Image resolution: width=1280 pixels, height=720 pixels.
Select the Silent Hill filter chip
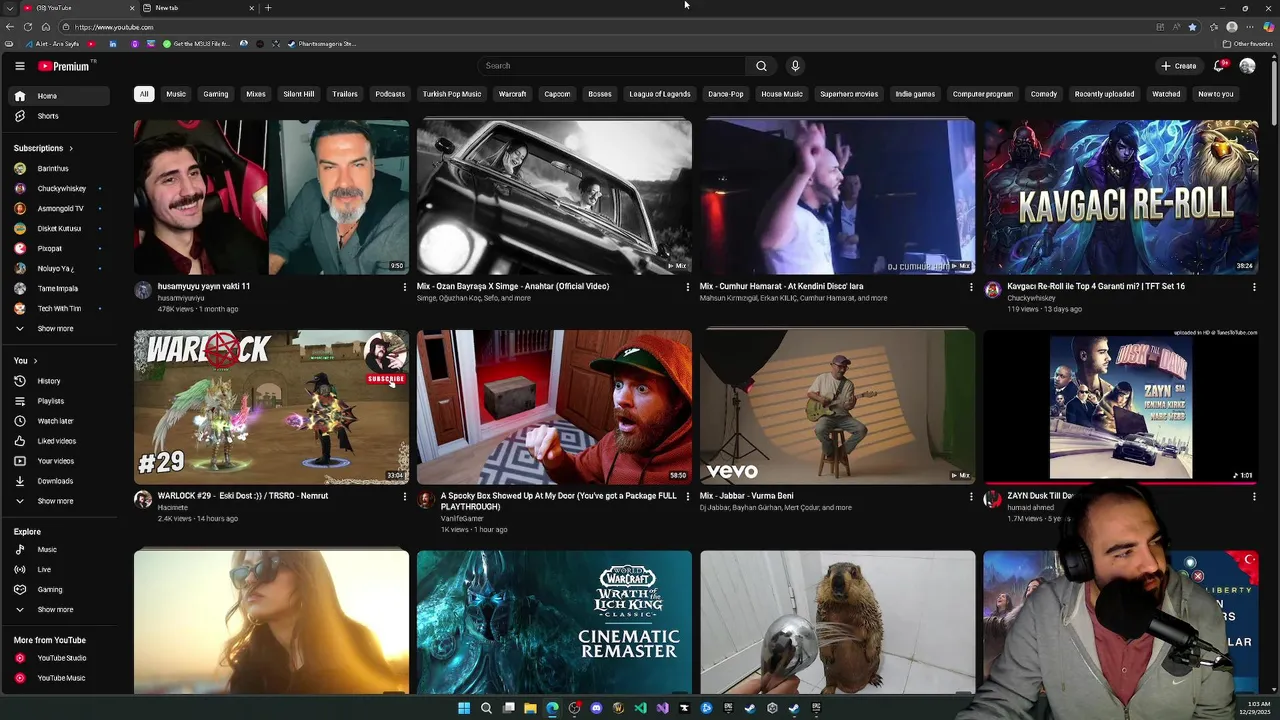pos(299,94)
